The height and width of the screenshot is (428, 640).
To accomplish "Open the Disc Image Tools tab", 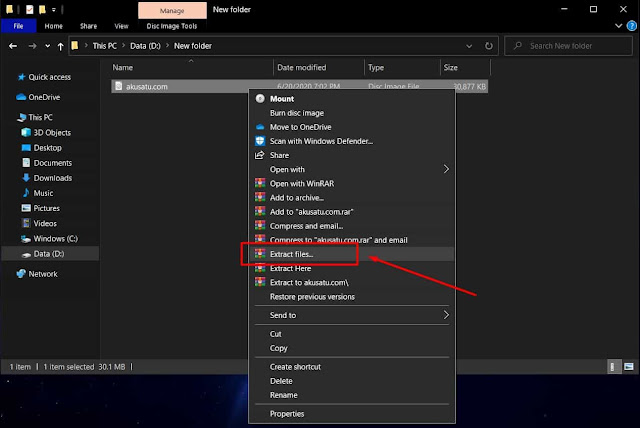I will [172, 26].
